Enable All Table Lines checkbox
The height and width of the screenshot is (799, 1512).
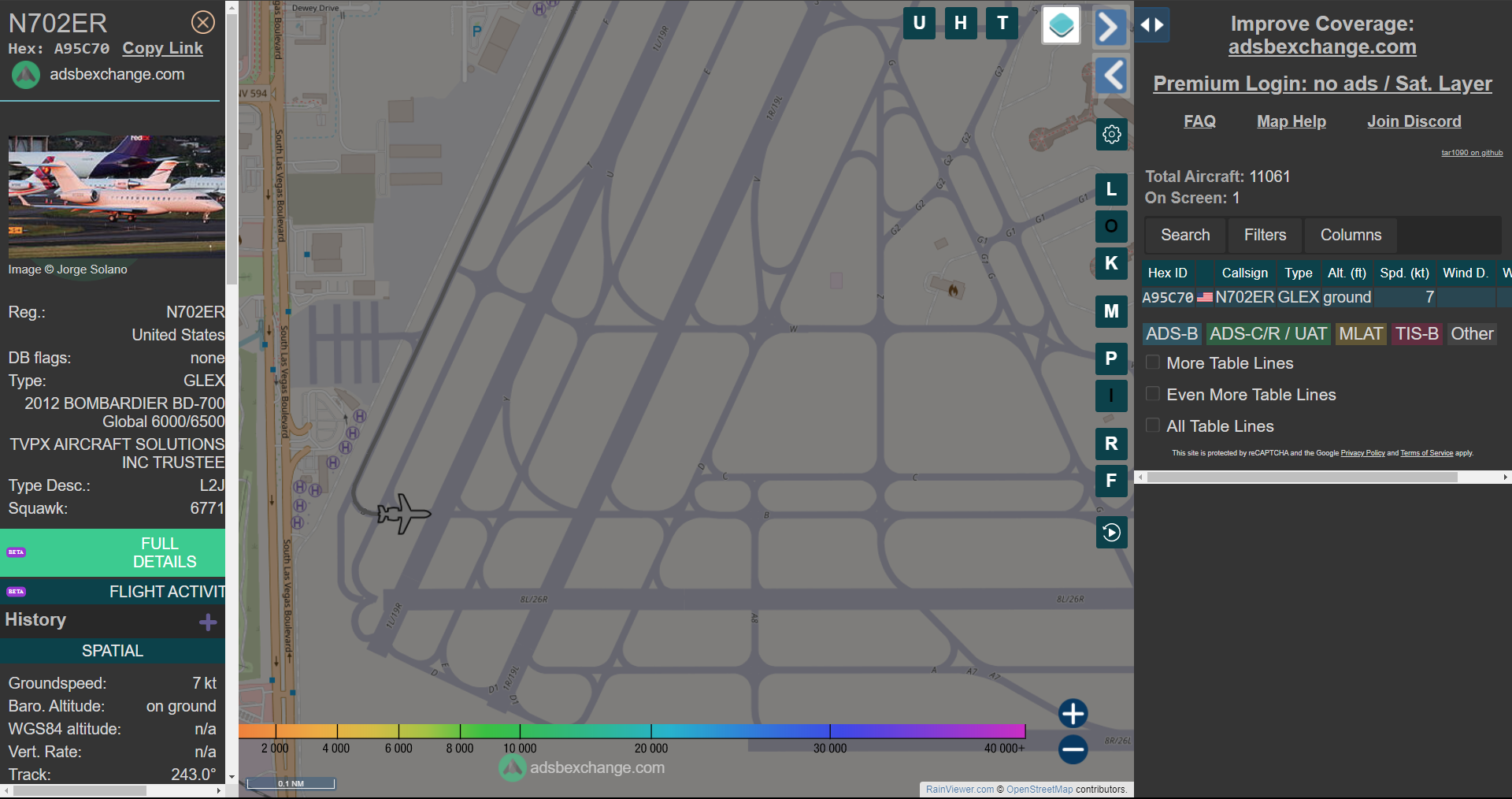coord(1153,426)
